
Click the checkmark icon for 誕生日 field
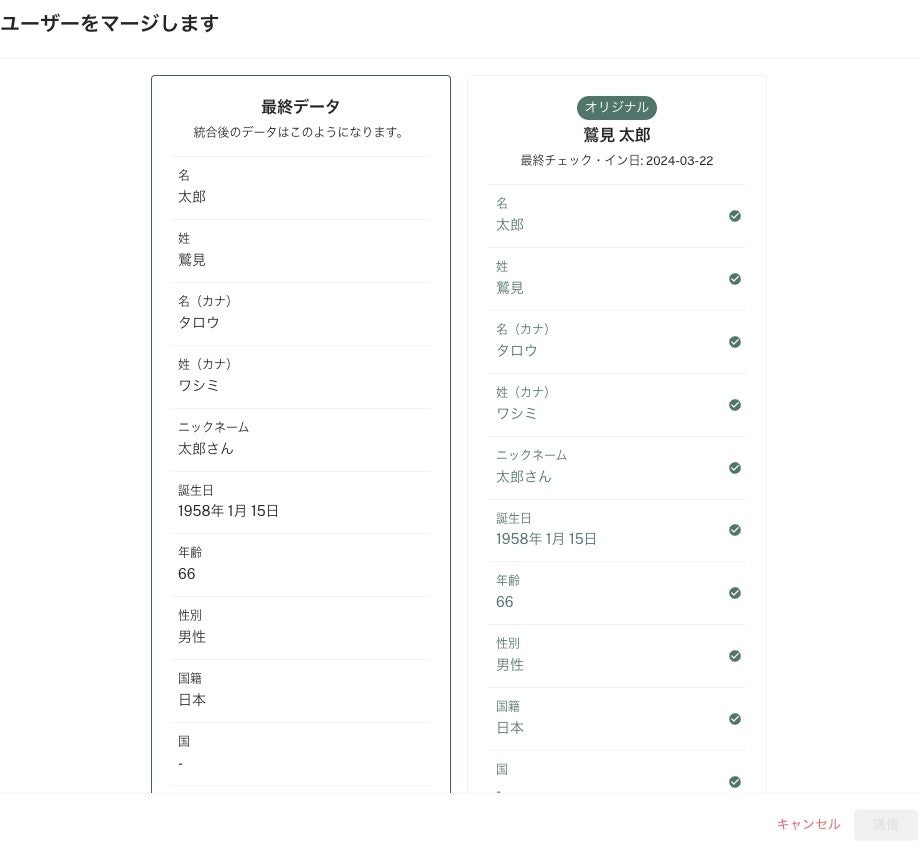point(735,530)
